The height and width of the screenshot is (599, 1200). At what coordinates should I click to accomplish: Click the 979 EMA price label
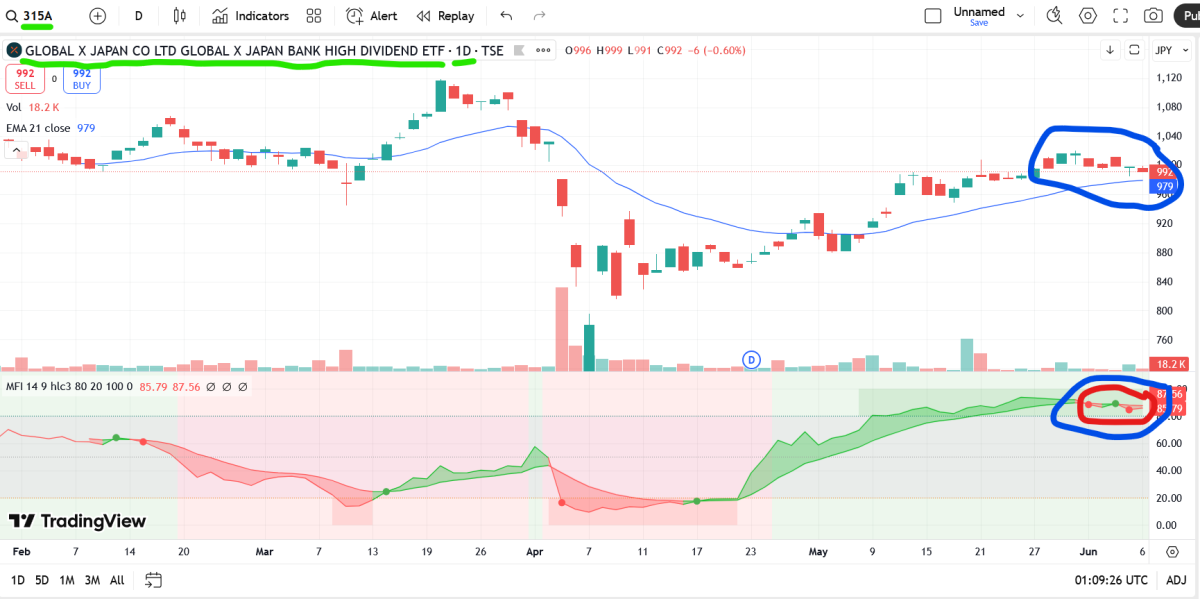(1165, 187)
